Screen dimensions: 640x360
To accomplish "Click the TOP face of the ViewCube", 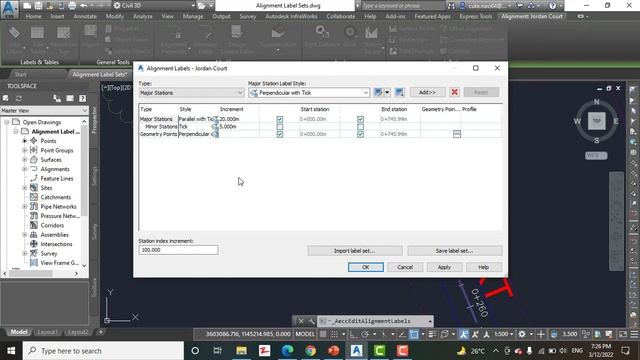I will tap(596, 121).
